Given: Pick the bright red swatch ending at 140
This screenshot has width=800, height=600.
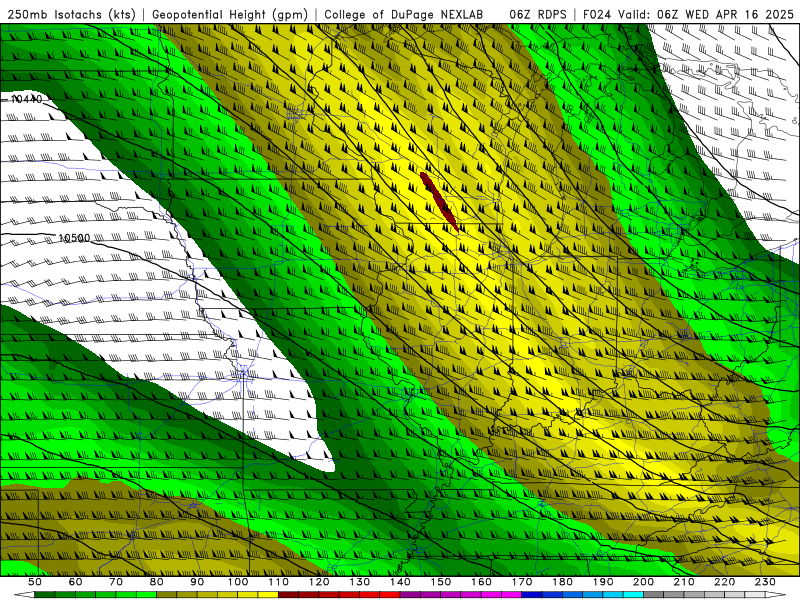Looking at the screenshot, I should pos(390,594).
